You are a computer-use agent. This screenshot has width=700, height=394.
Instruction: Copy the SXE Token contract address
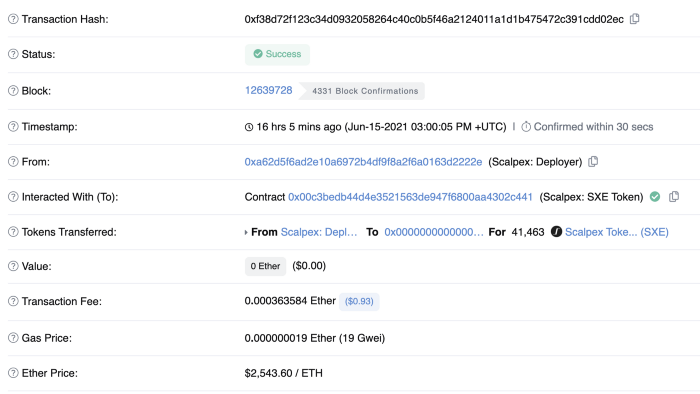pos(674,196)
